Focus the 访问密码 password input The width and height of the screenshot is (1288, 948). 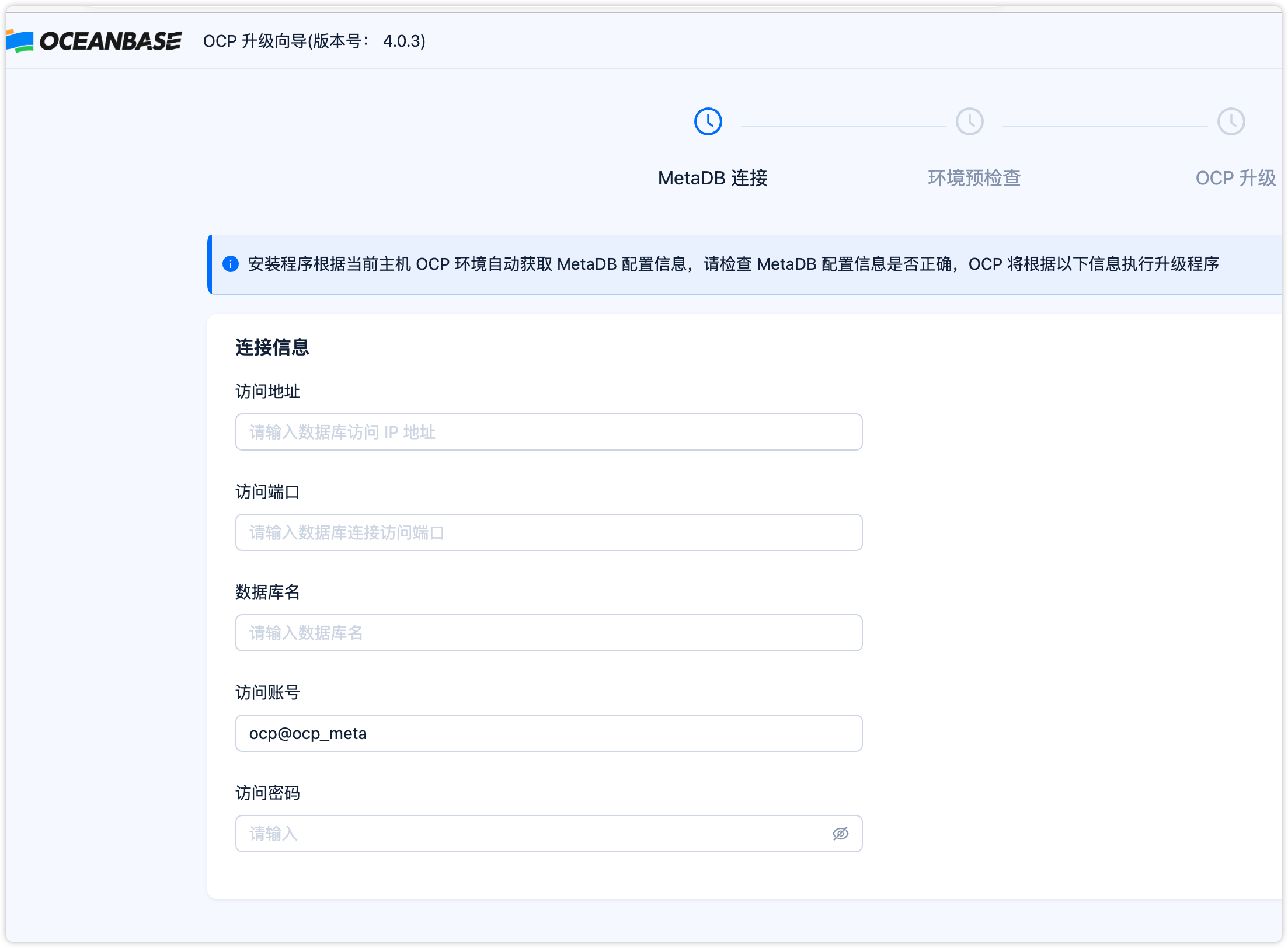click(549, 834)
